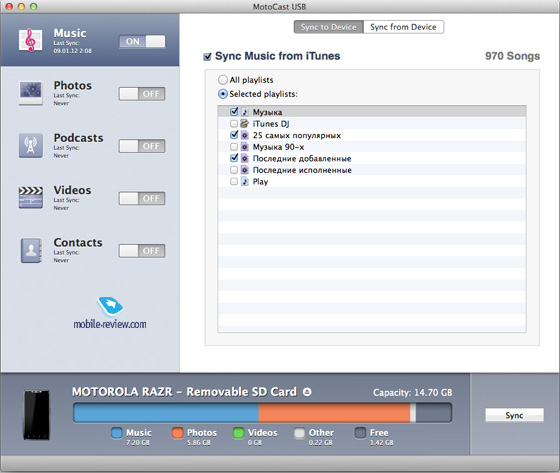Click the blue Music legend swatch
Viewport: 560px width, 473px height.
pos(116,433)
